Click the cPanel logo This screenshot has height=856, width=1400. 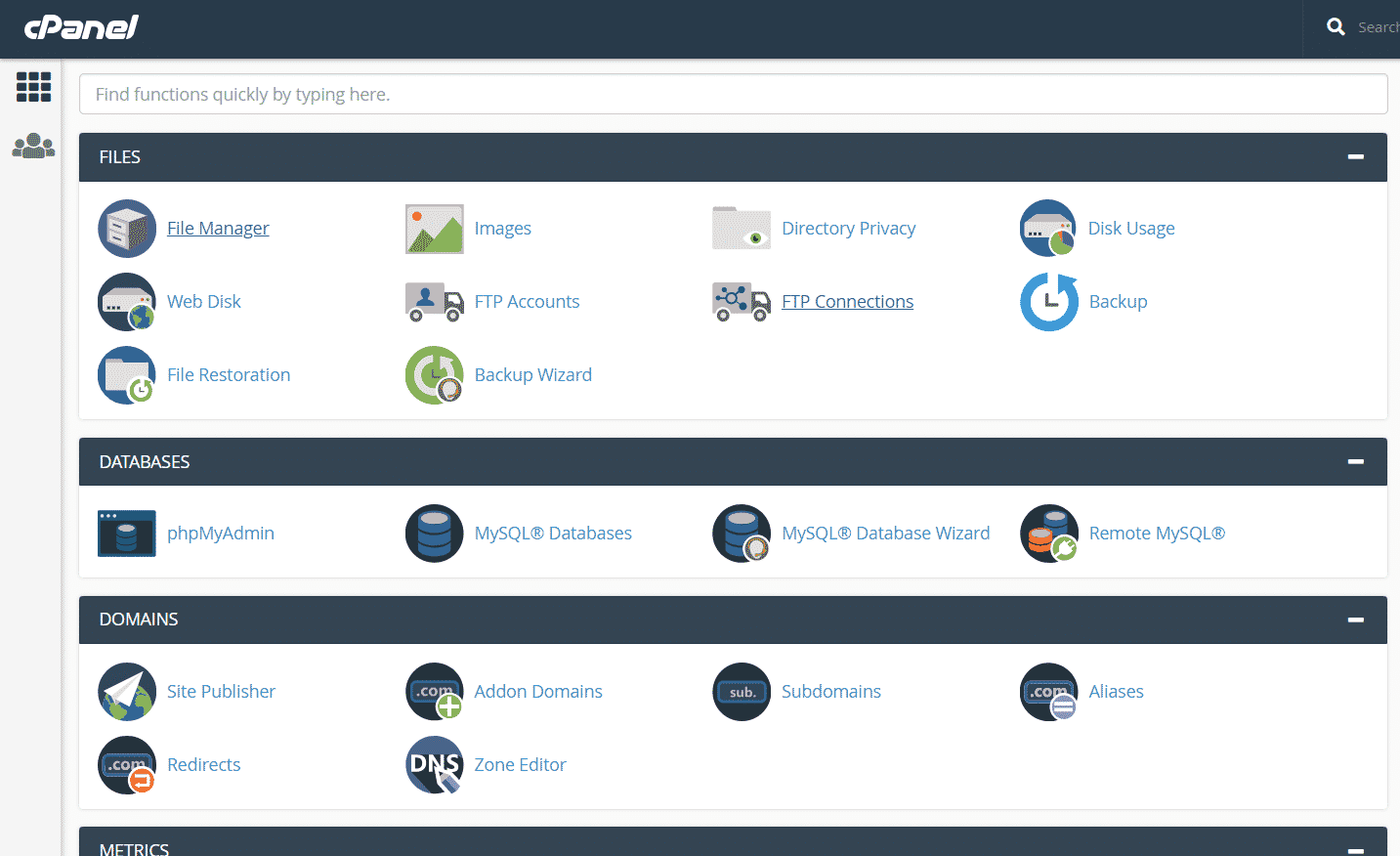point(81,27)
